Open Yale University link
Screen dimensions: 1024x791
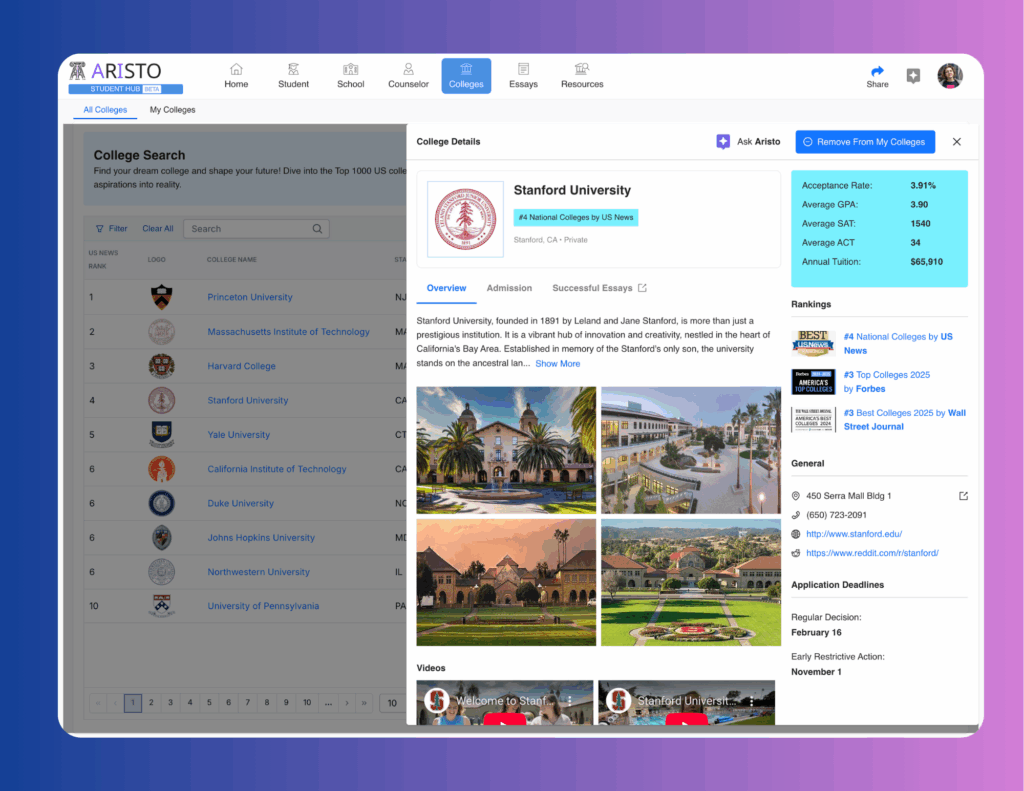[238, 435]
